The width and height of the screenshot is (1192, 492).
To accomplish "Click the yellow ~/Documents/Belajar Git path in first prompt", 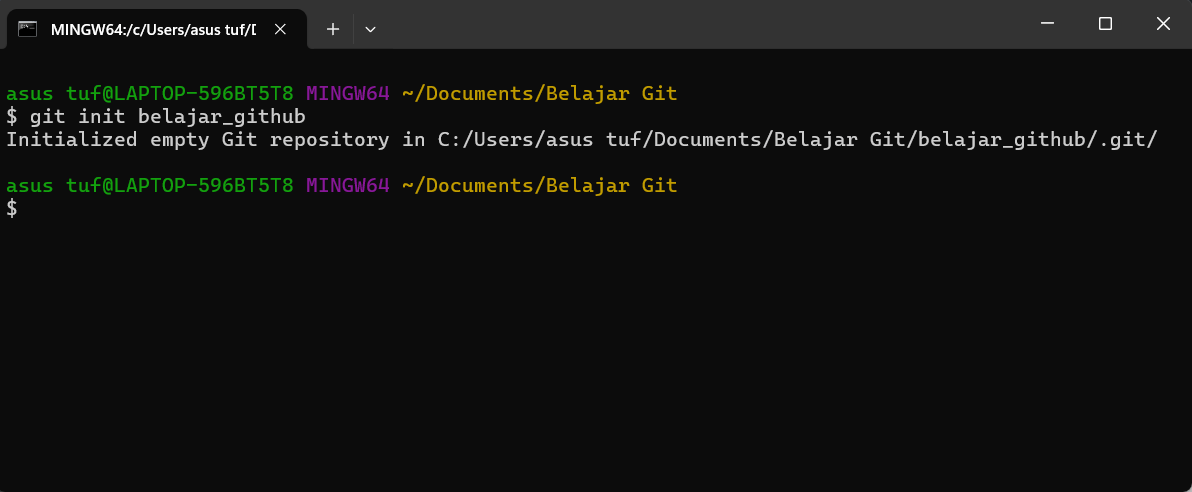I will (539, 94).
